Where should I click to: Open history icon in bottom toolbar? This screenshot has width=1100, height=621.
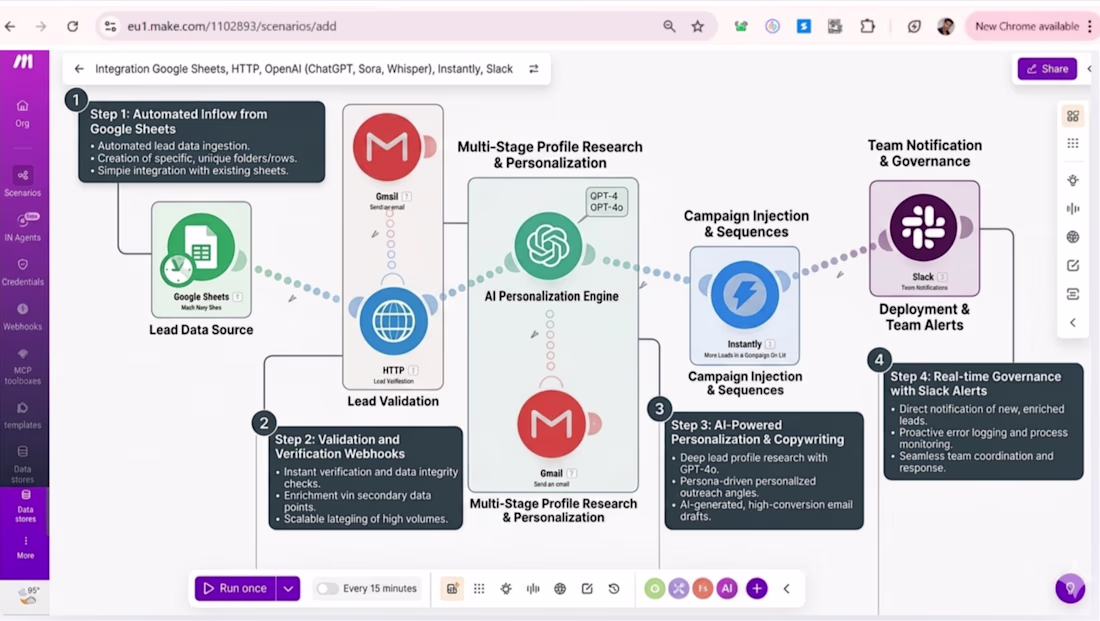coord(614,589)
